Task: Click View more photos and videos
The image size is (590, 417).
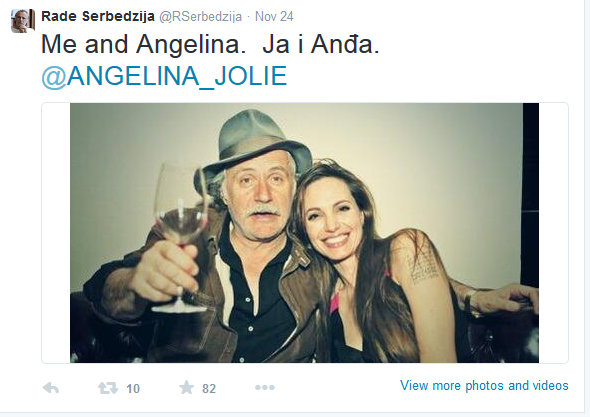Action: (484, 385)
